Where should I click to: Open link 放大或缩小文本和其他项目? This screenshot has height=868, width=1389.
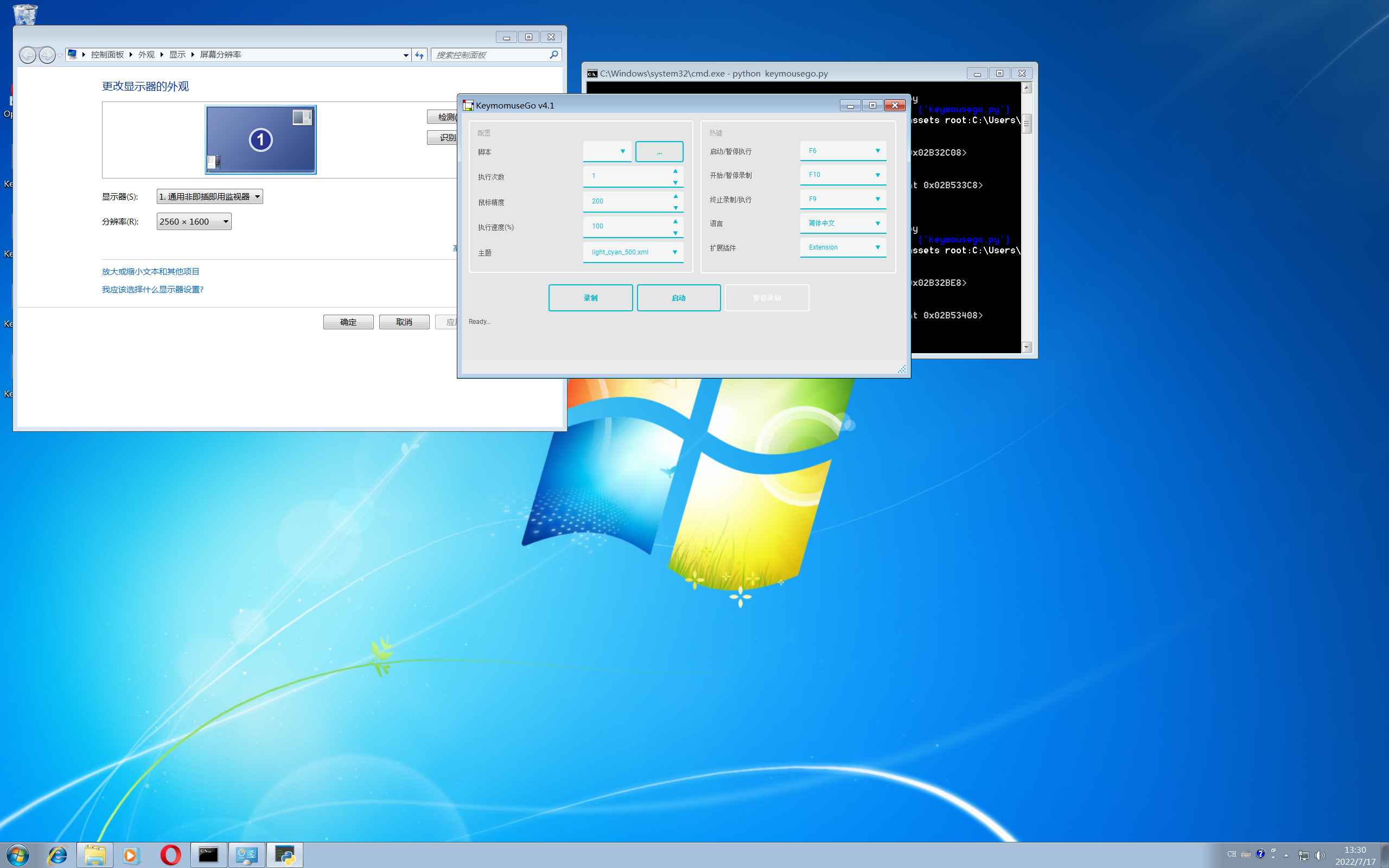click(150, 272)
